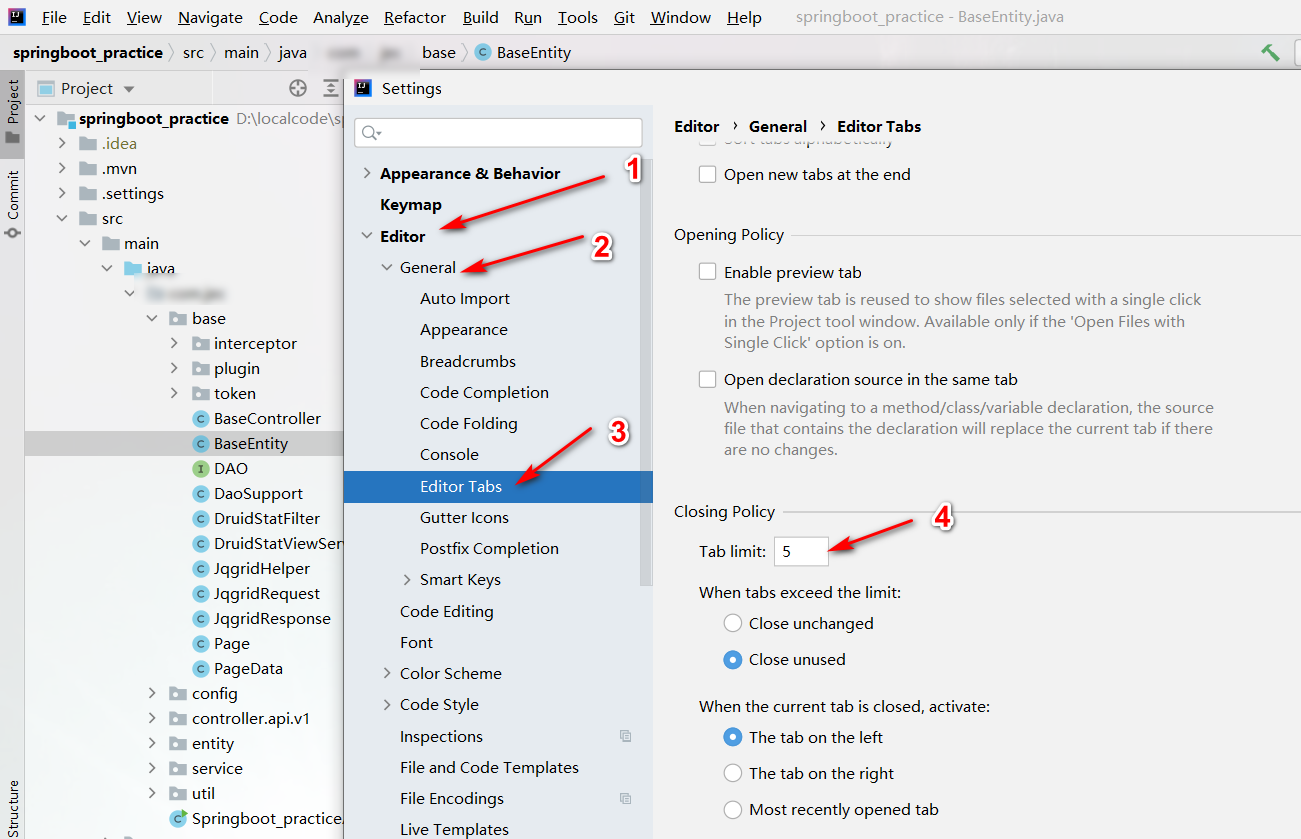The height and width of the screenshot is (839, 1301).
Task: Click the General breadcrumb in settings header
Action: tap(777, 127)
